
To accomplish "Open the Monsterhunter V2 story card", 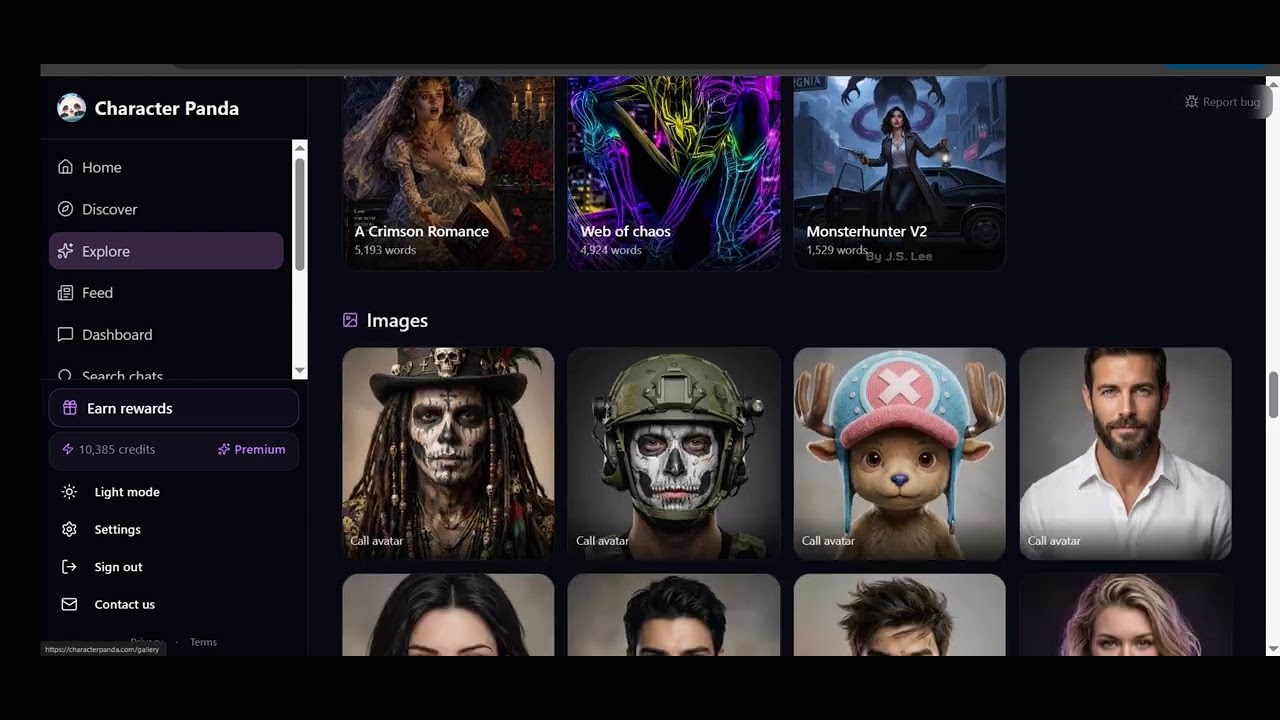I will coord(900,173).
